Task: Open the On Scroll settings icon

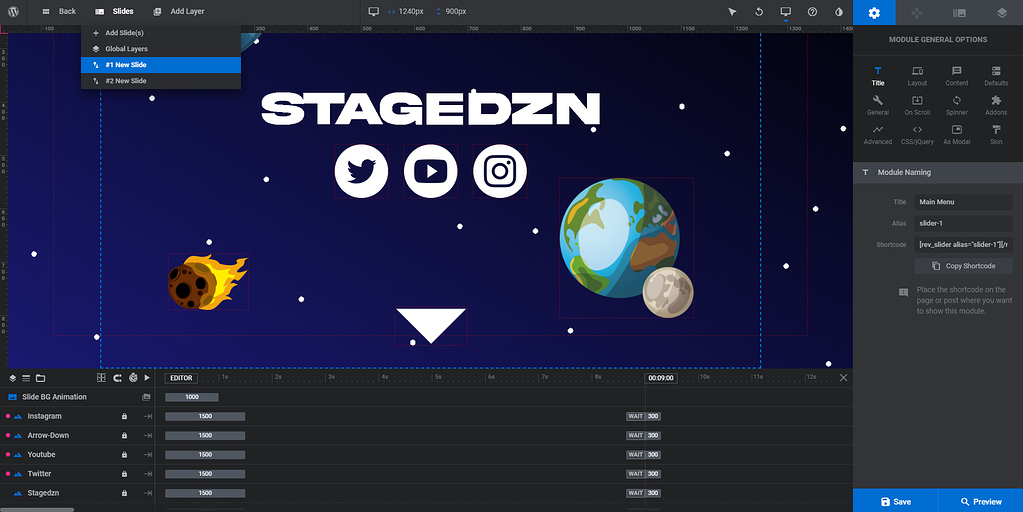Action: pyautogui.click(x=917, y=105)
